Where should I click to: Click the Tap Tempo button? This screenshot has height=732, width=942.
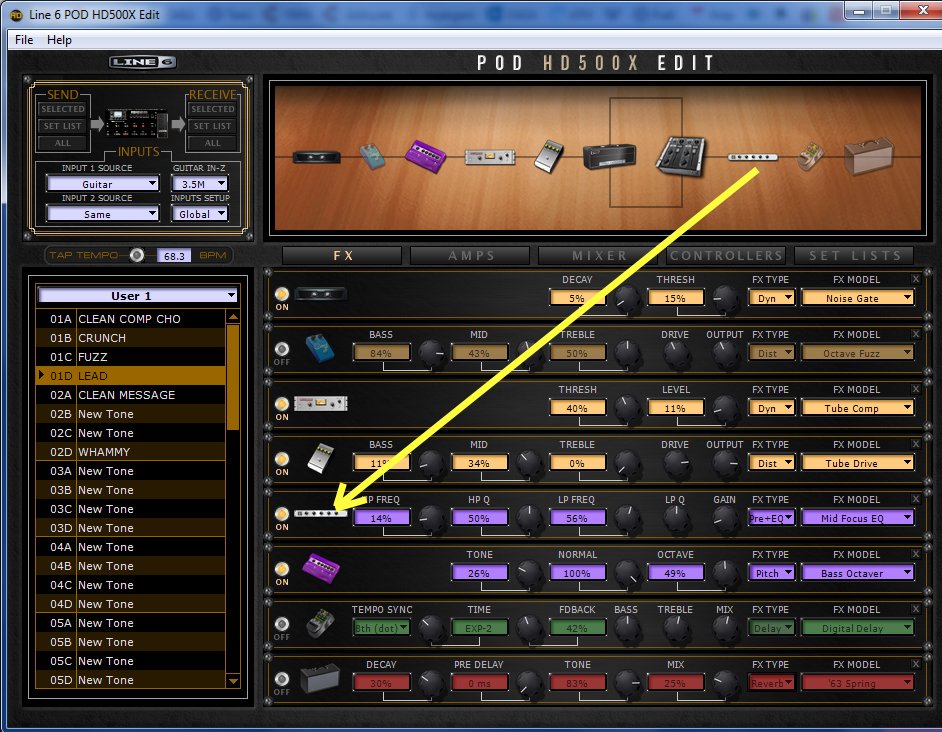[137, 255]
